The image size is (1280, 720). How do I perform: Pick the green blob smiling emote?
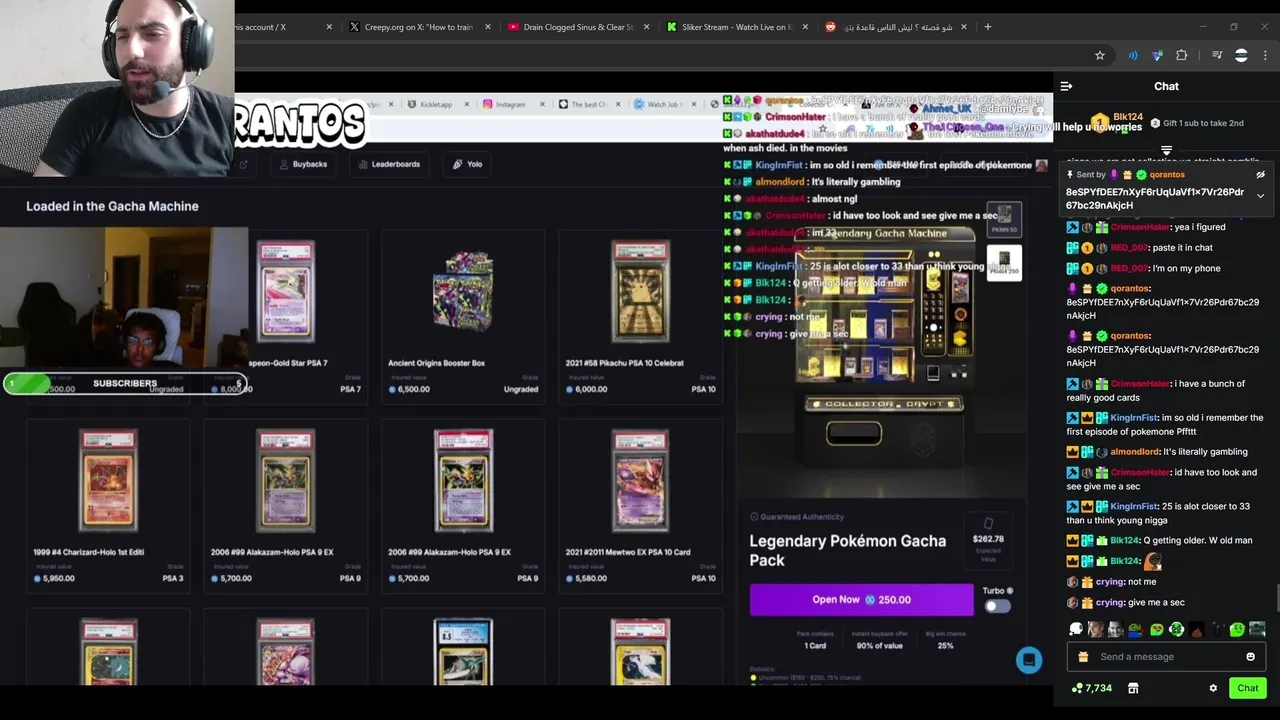click(x=1237, y=629)
